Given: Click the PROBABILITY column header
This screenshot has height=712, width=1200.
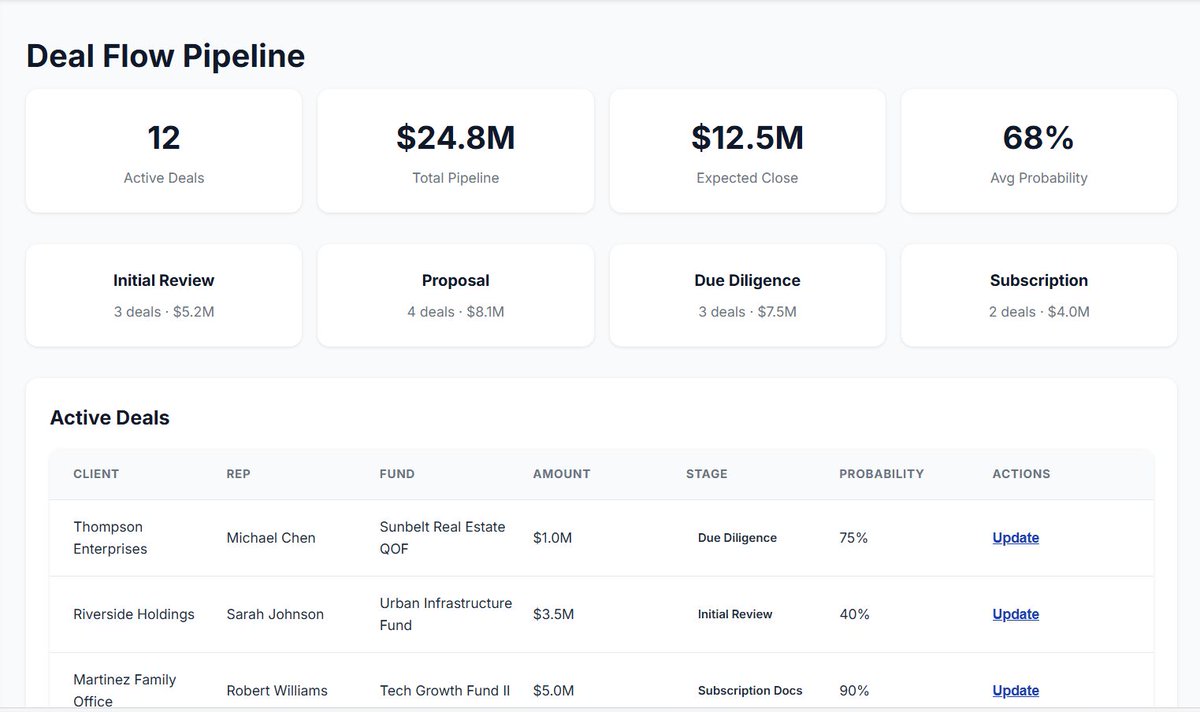Looking at the screenshot, I should 881,474.
